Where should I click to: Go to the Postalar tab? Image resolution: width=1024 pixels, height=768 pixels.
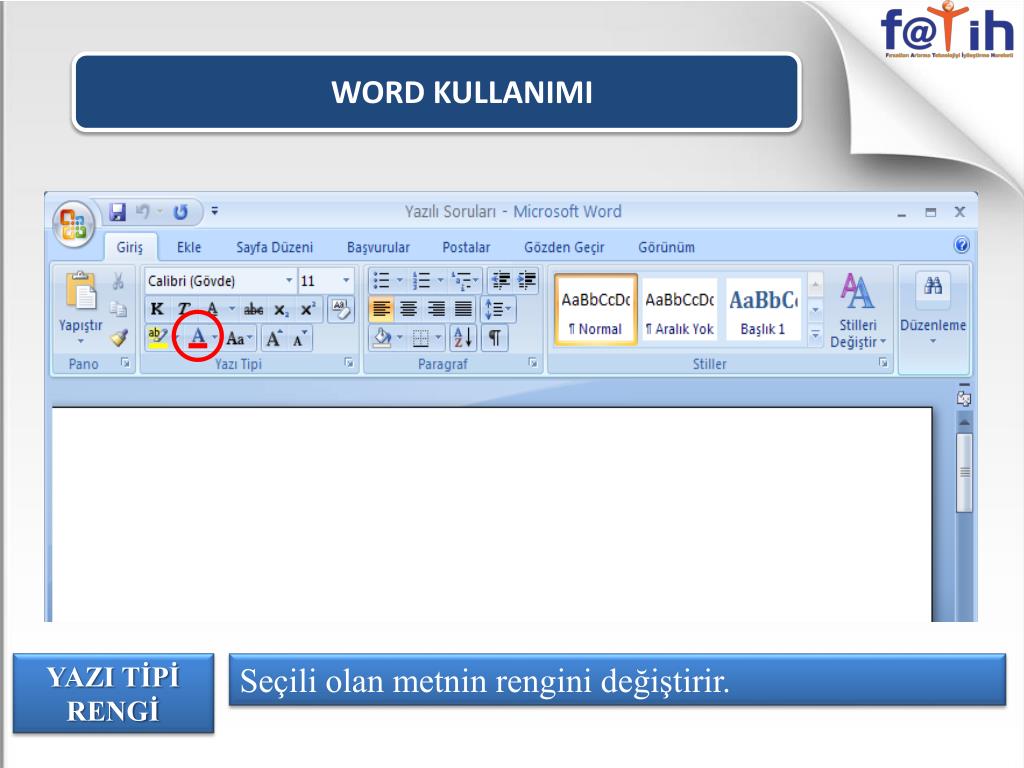466,248
